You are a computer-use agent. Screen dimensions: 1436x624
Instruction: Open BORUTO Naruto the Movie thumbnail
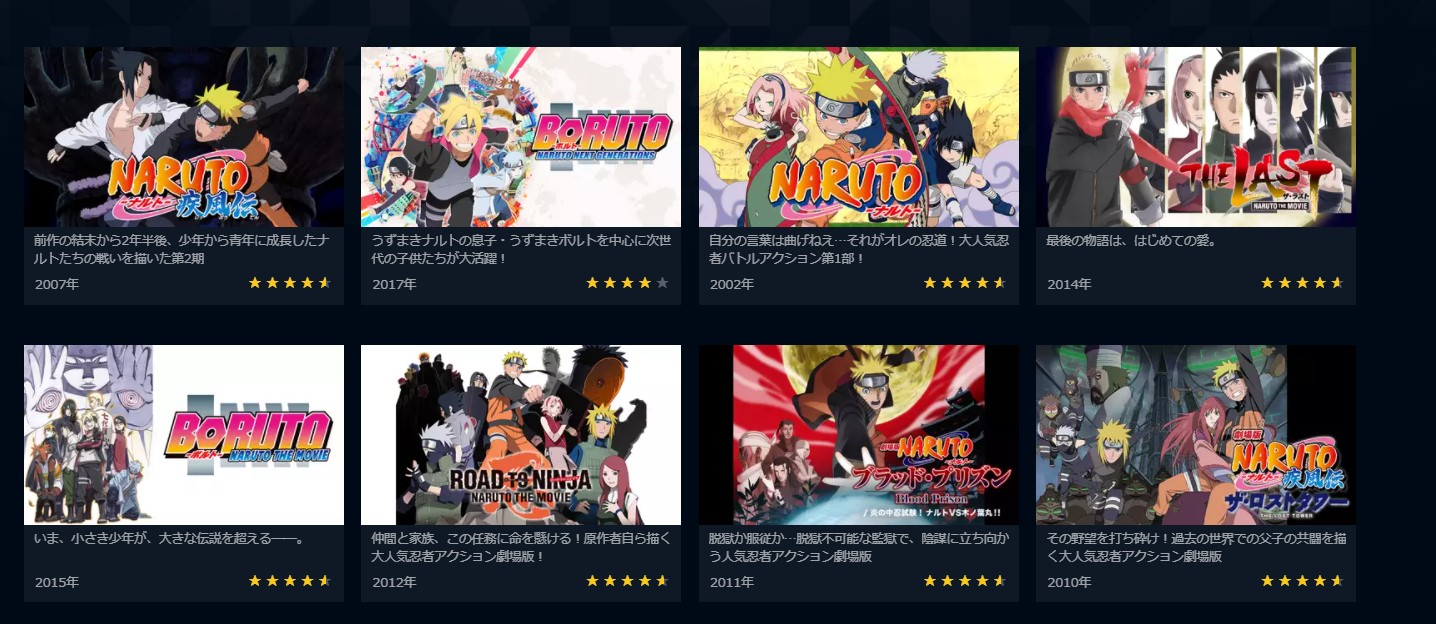point(184,435)
